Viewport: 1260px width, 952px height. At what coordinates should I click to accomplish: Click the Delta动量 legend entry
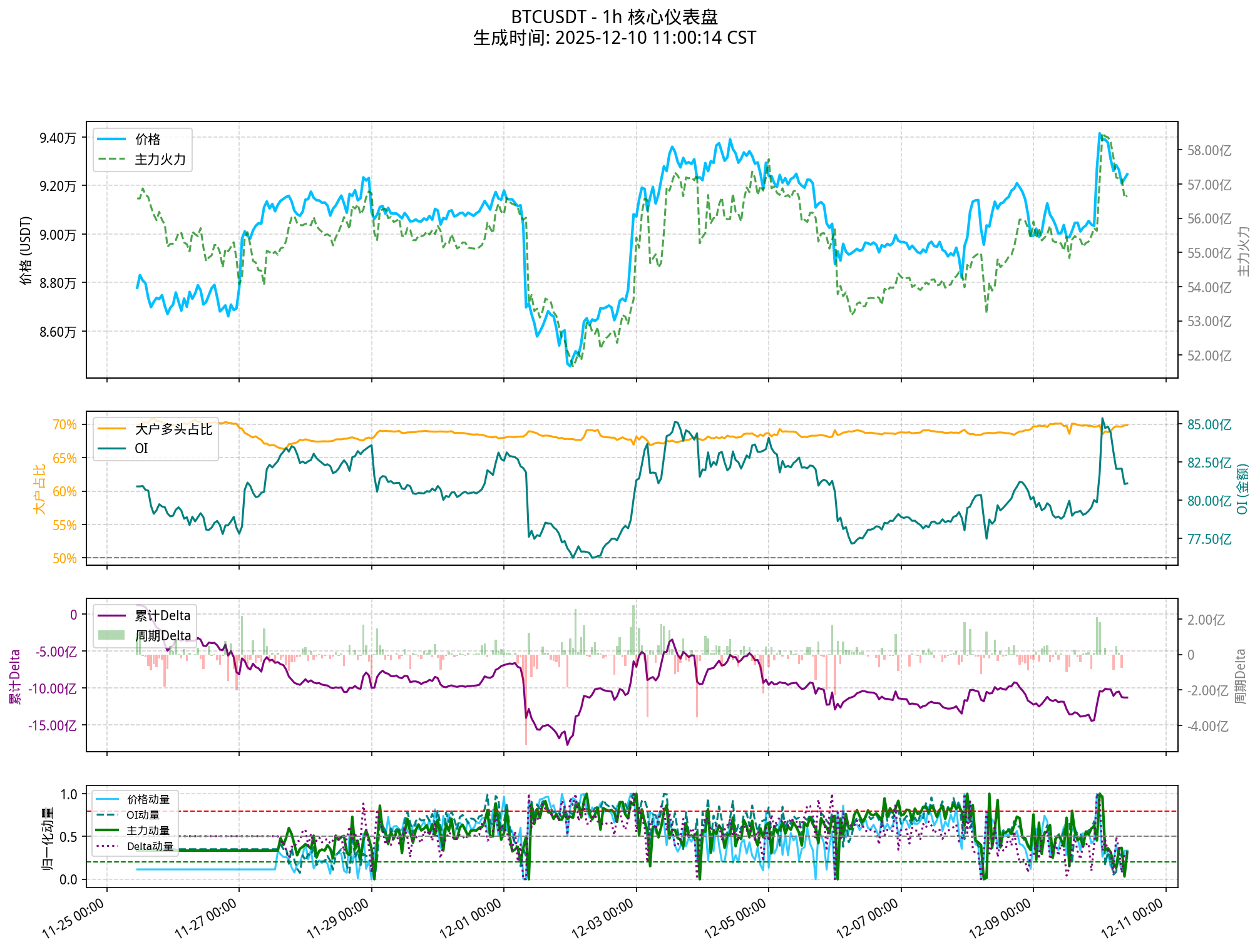[150, 846]
